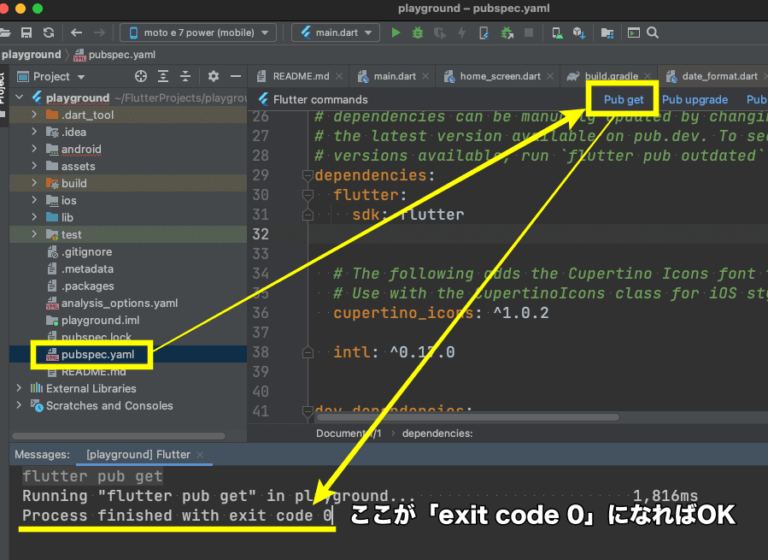Click the Project panel horizontal scrollbar
The width and height of the screenshot is (768, 560).
coord(119,436)
